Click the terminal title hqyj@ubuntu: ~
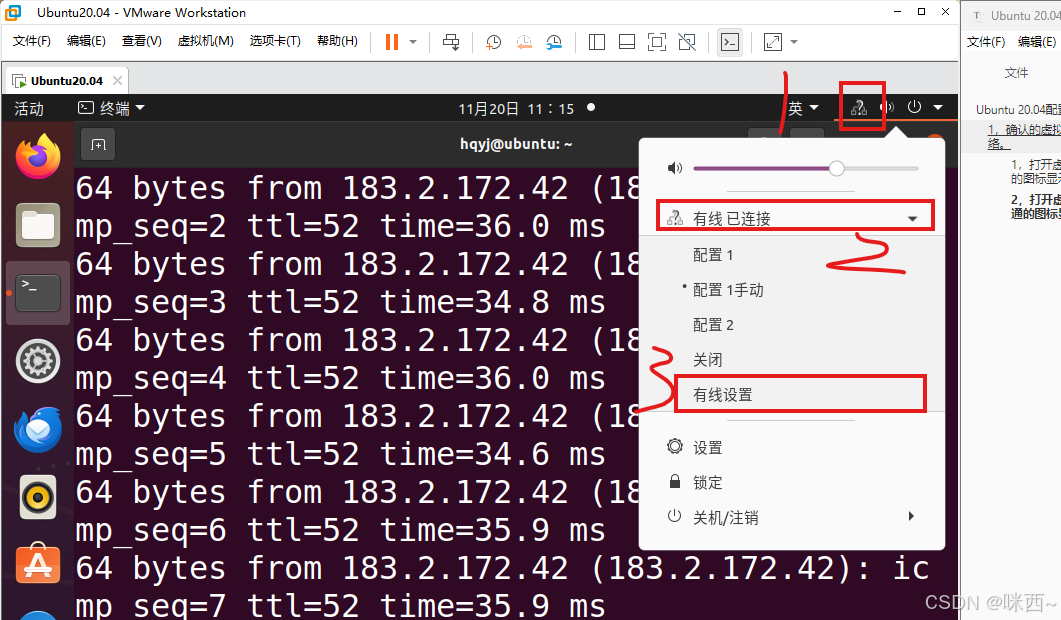Screen dimensions: 1061x620 516,144
